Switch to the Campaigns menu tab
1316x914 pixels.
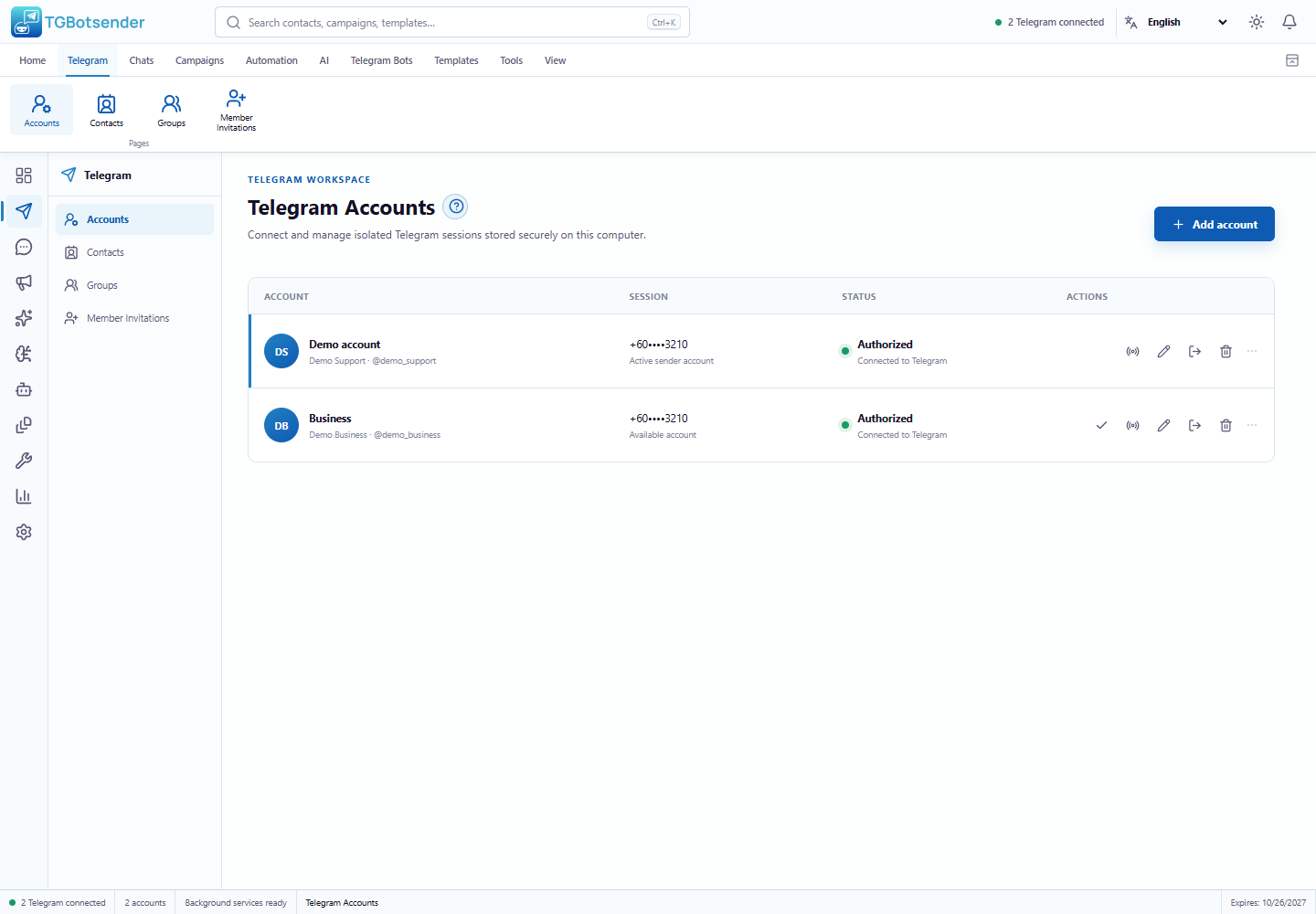pyautogui.click(x=199, y=60)
